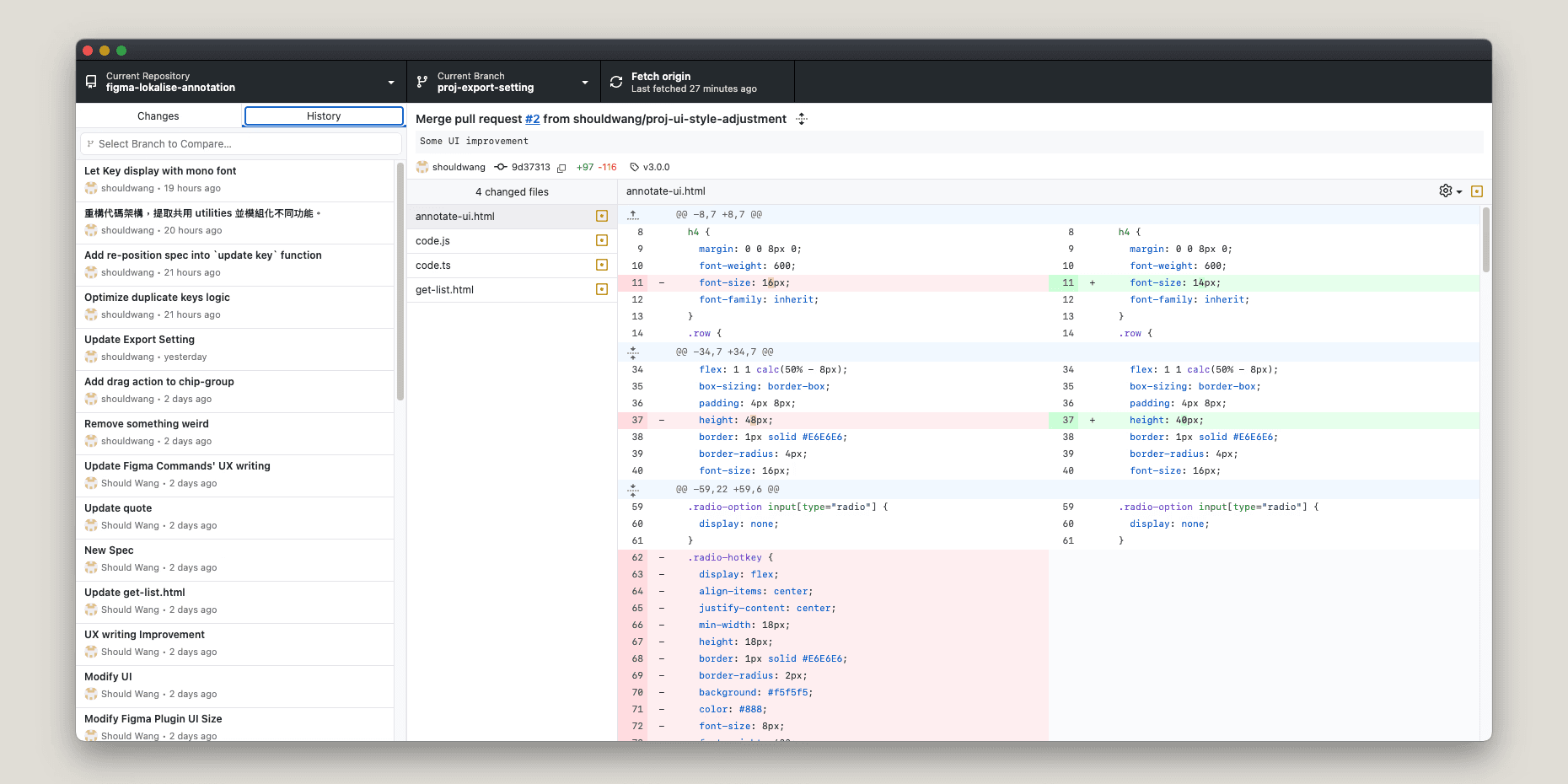The height and width of the screenshot is (784, 1568).
Task: Select commit 'Update get-list.html'
Action: coord(235,602)
